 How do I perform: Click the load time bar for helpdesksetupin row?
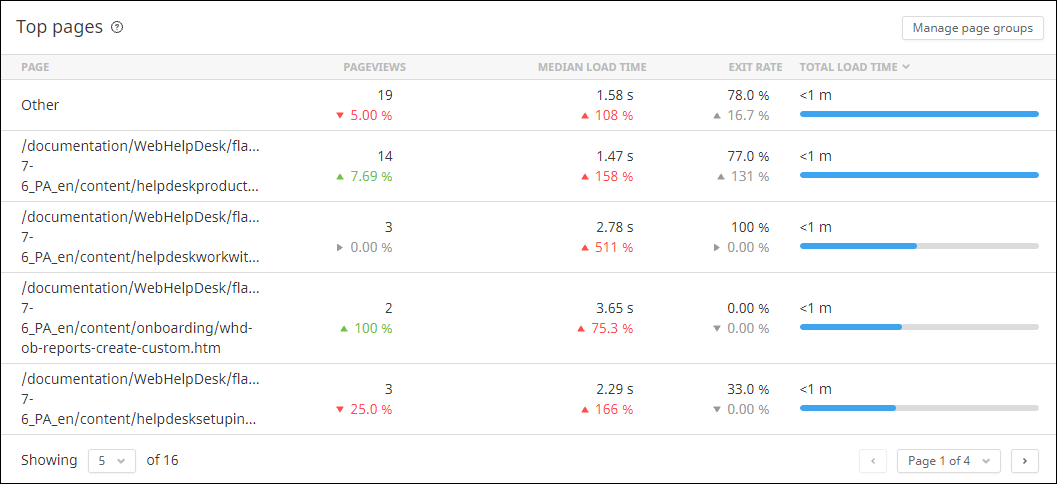click(x=919, y=408)
